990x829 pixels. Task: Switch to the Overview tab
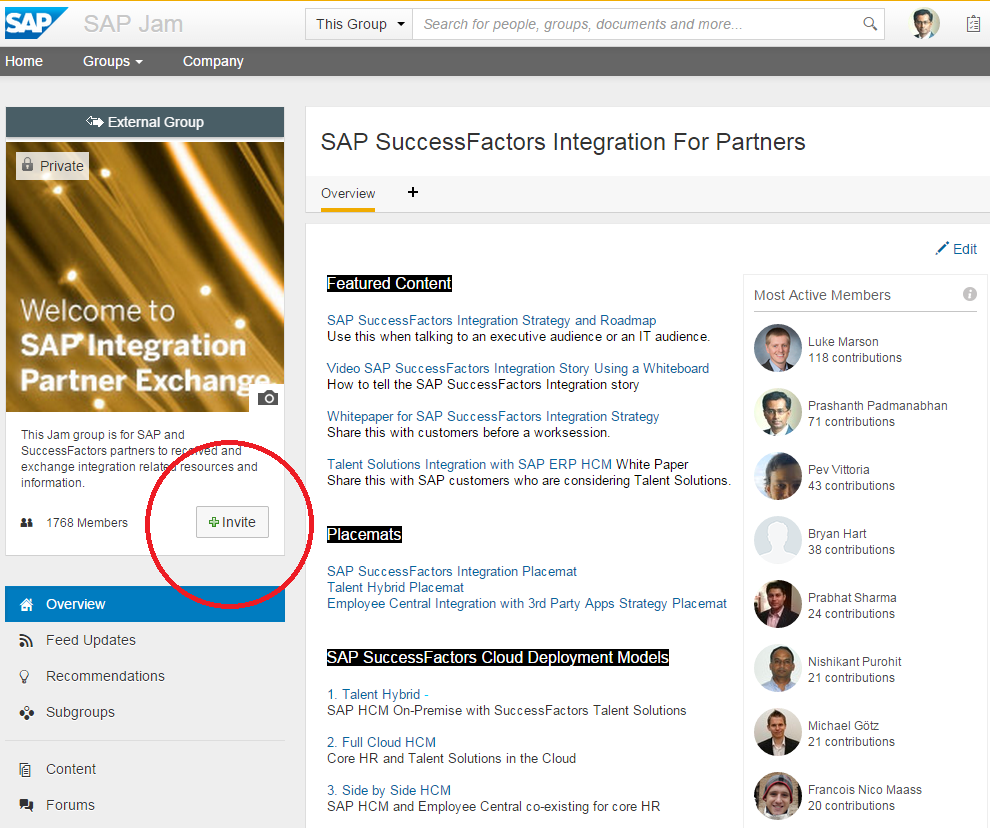[348, 193]
